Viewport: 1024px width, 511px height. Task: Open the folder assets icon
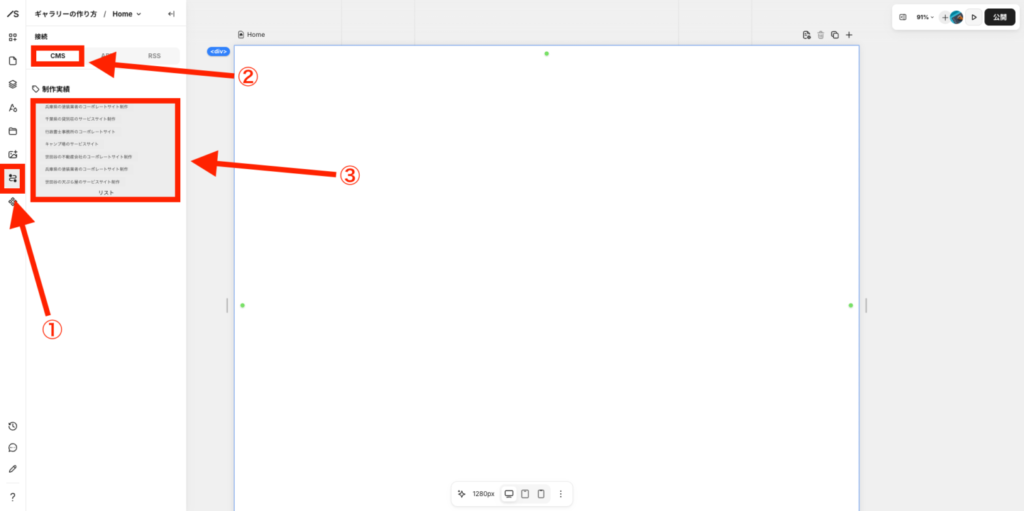tap(12, 131)
